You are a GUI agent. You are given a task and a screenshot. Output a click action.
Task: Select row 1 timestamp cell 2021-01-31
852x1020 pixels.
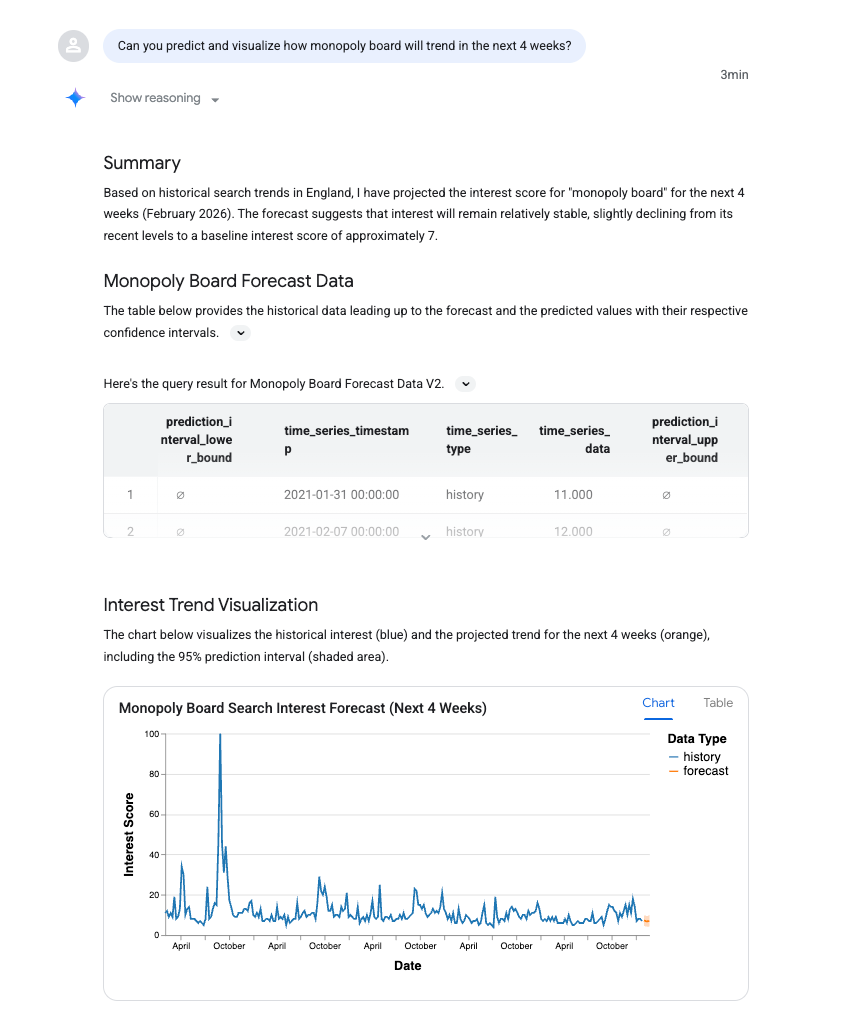pos(341,495)
